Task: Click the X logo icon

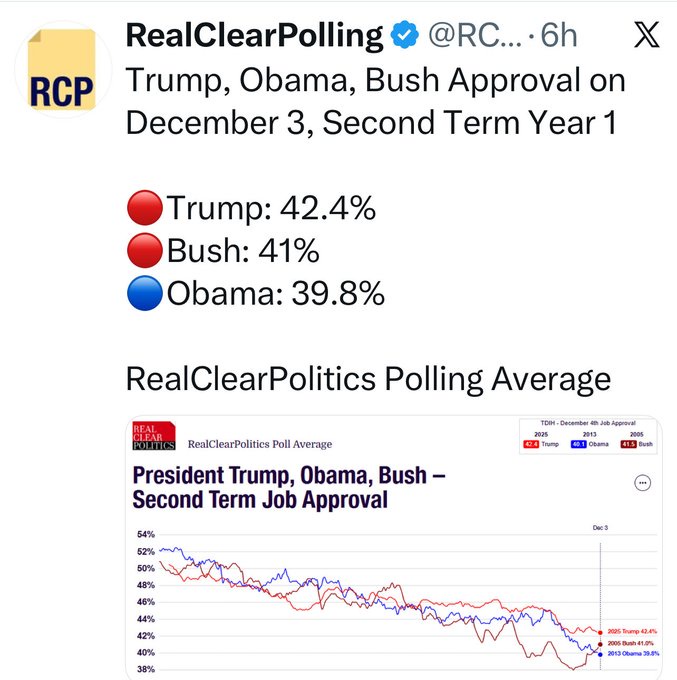Action: pyautogui.click(x=646, y=37)
